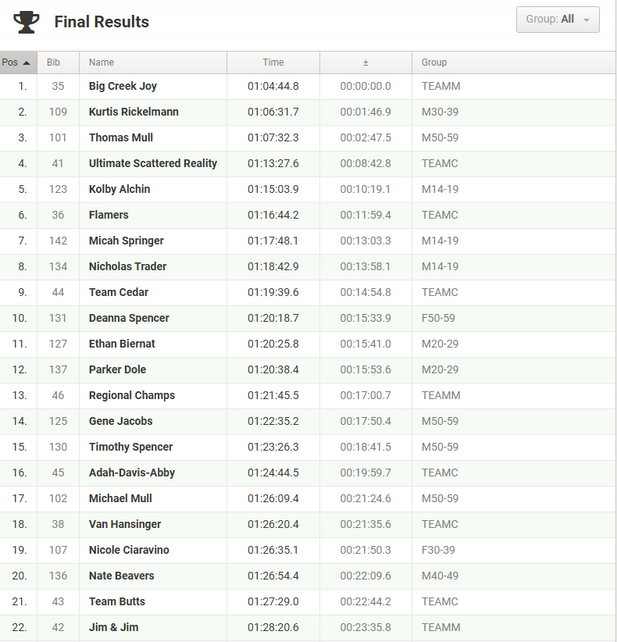Sort table by Time column header
Screen dimensions: 617x642
click(273, 63)
